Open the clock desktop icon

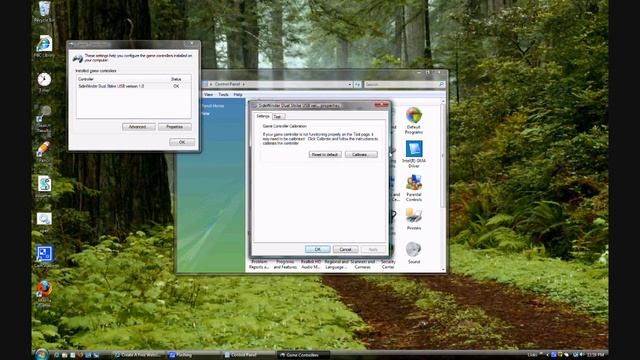click(x=44, y=79)
